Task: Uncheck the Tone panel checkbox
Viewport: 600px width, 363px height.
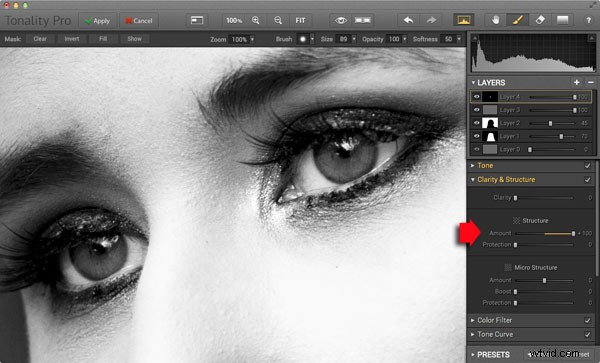Action: pos(587,166)
